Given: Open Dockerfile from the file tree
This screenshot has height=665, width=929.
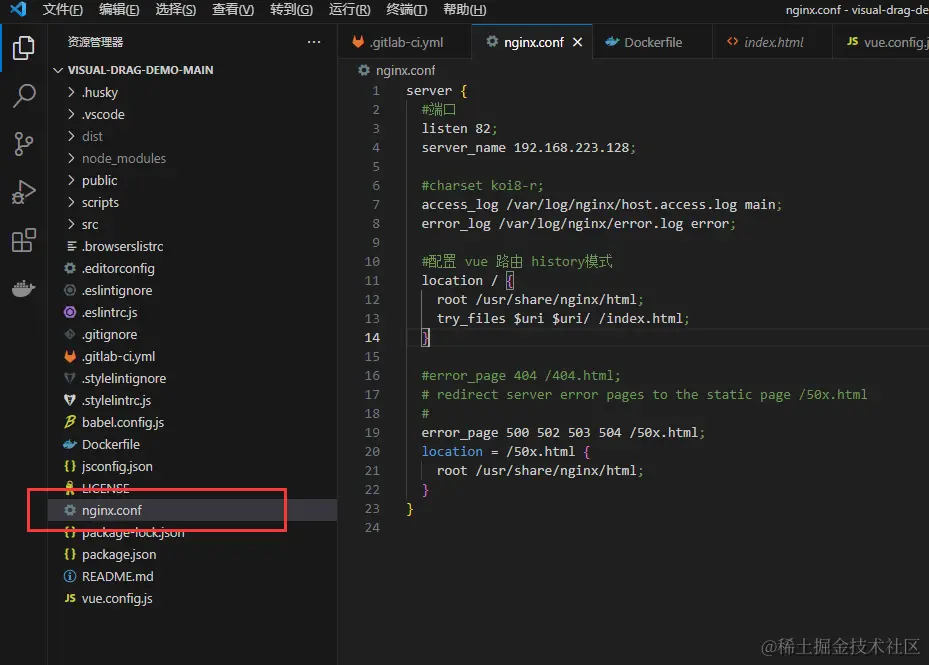Looking at the screenshot, I should click(192, 445).
